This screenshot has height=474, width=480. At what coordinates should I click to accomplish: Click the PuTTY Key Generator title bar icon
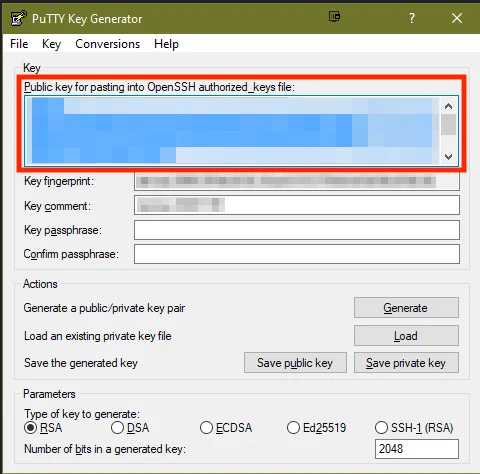pos(18,18)
